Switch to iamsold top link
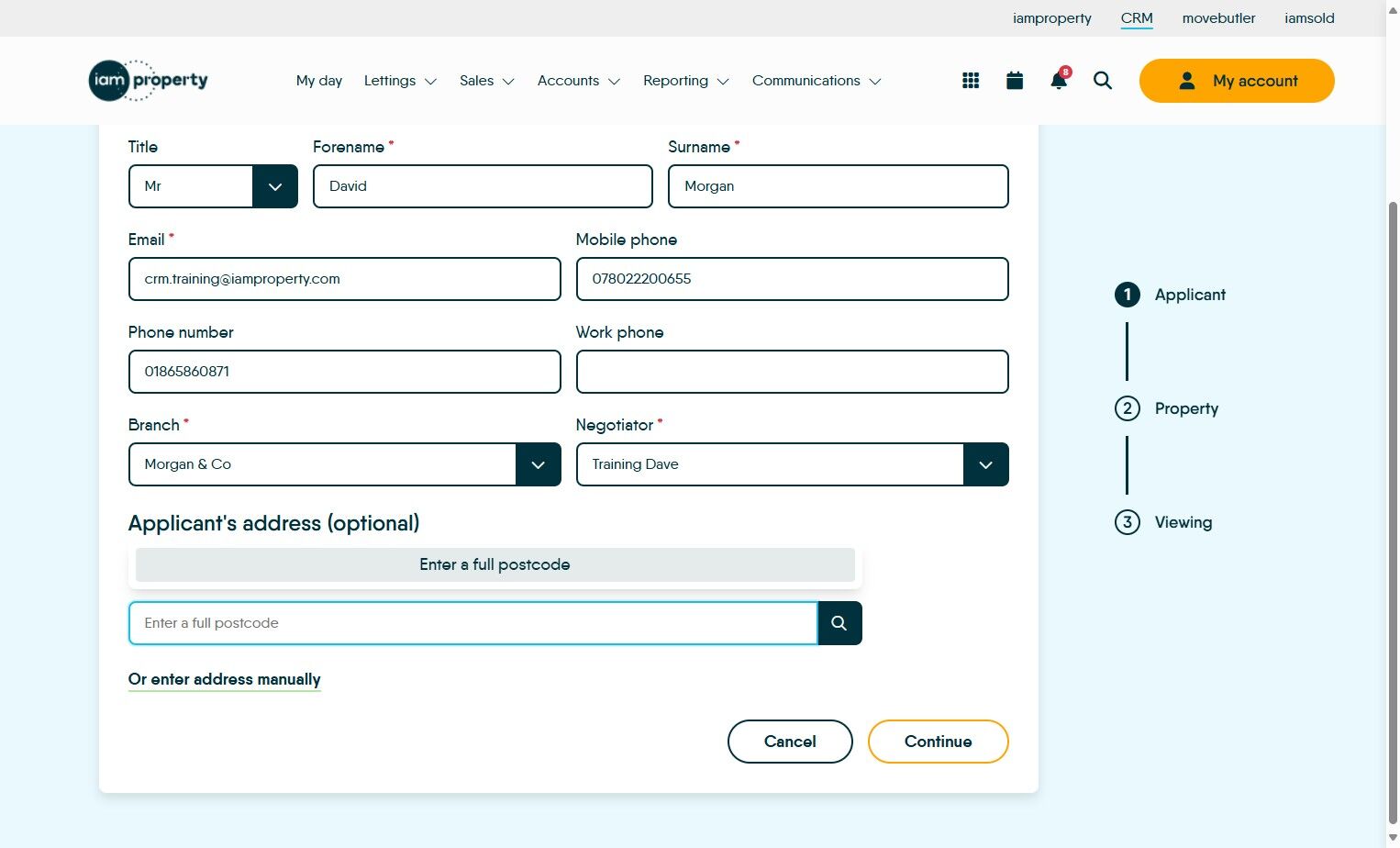1400x848 pixels. coord(1309,18)
